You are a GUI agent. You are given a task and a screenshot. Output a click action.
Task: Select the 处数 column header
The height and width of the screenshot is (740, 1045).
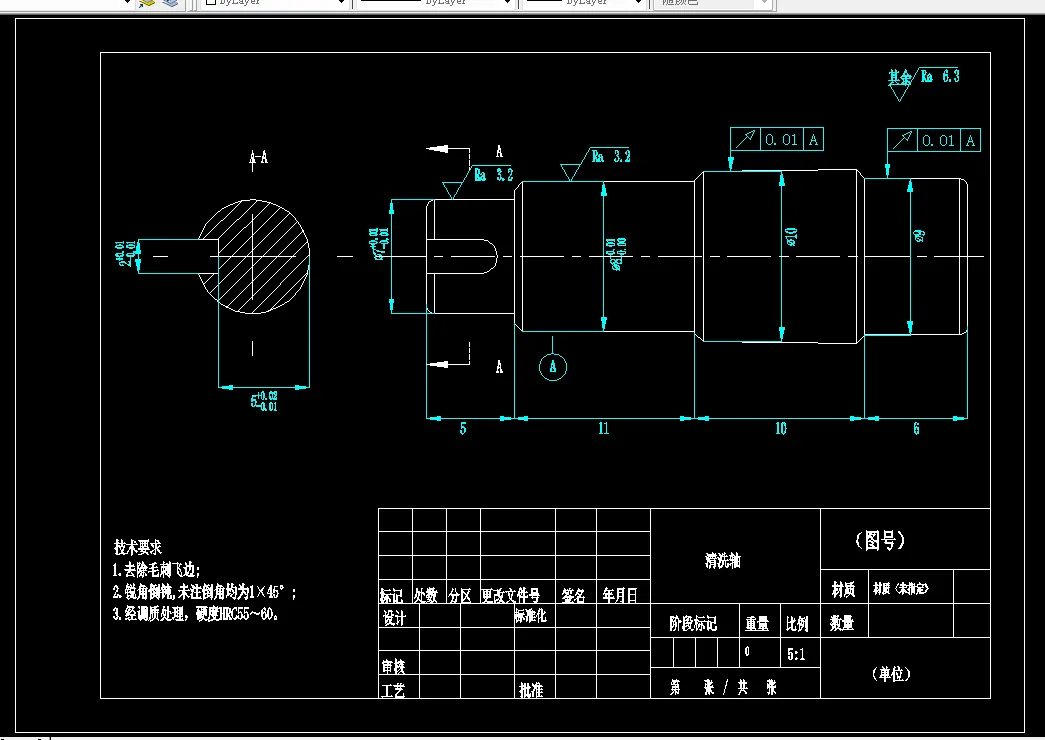tap(426, 595)
